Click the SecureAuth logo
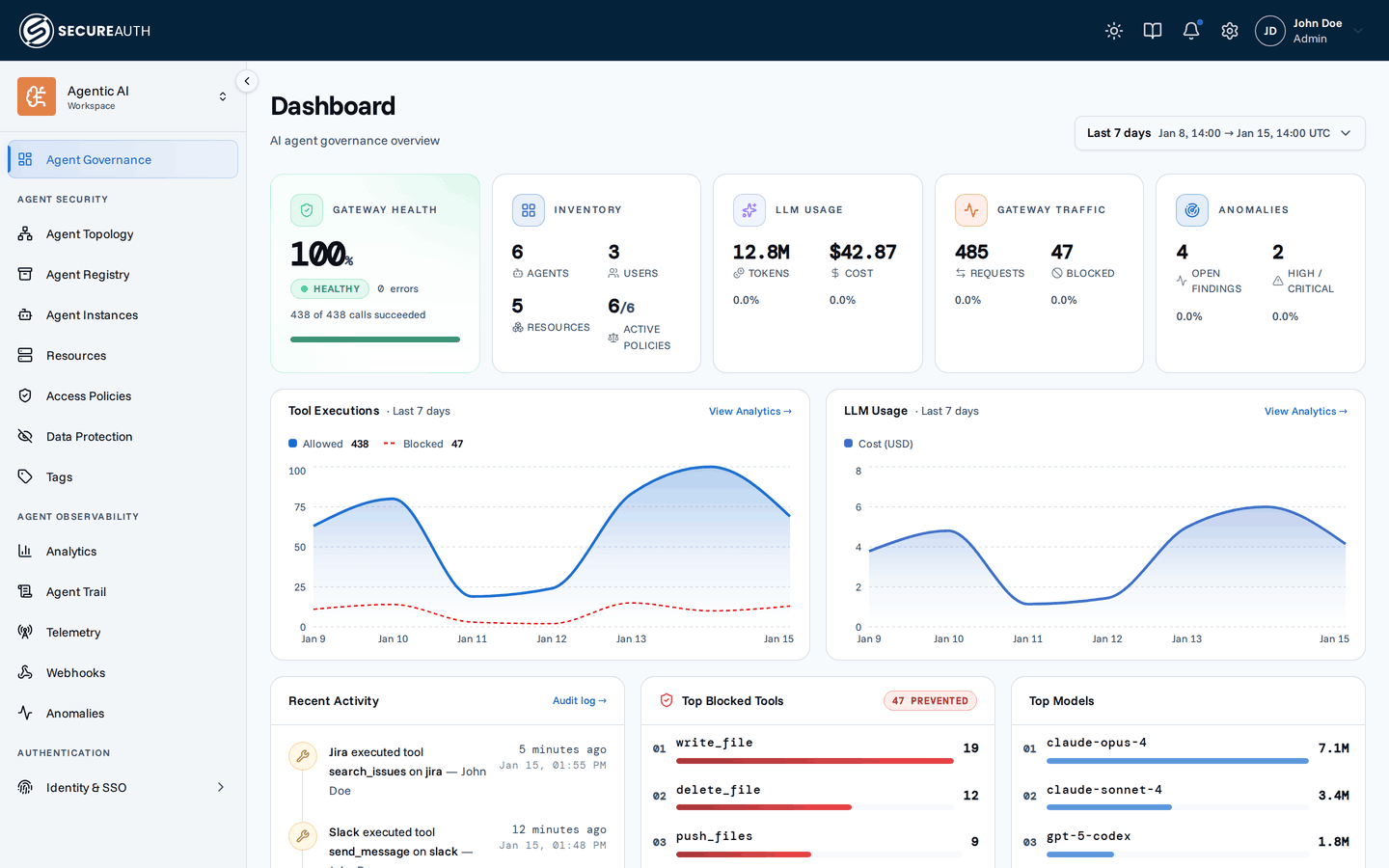Image resolution: width=1389 pixels, height=868 pixels. 85,31
